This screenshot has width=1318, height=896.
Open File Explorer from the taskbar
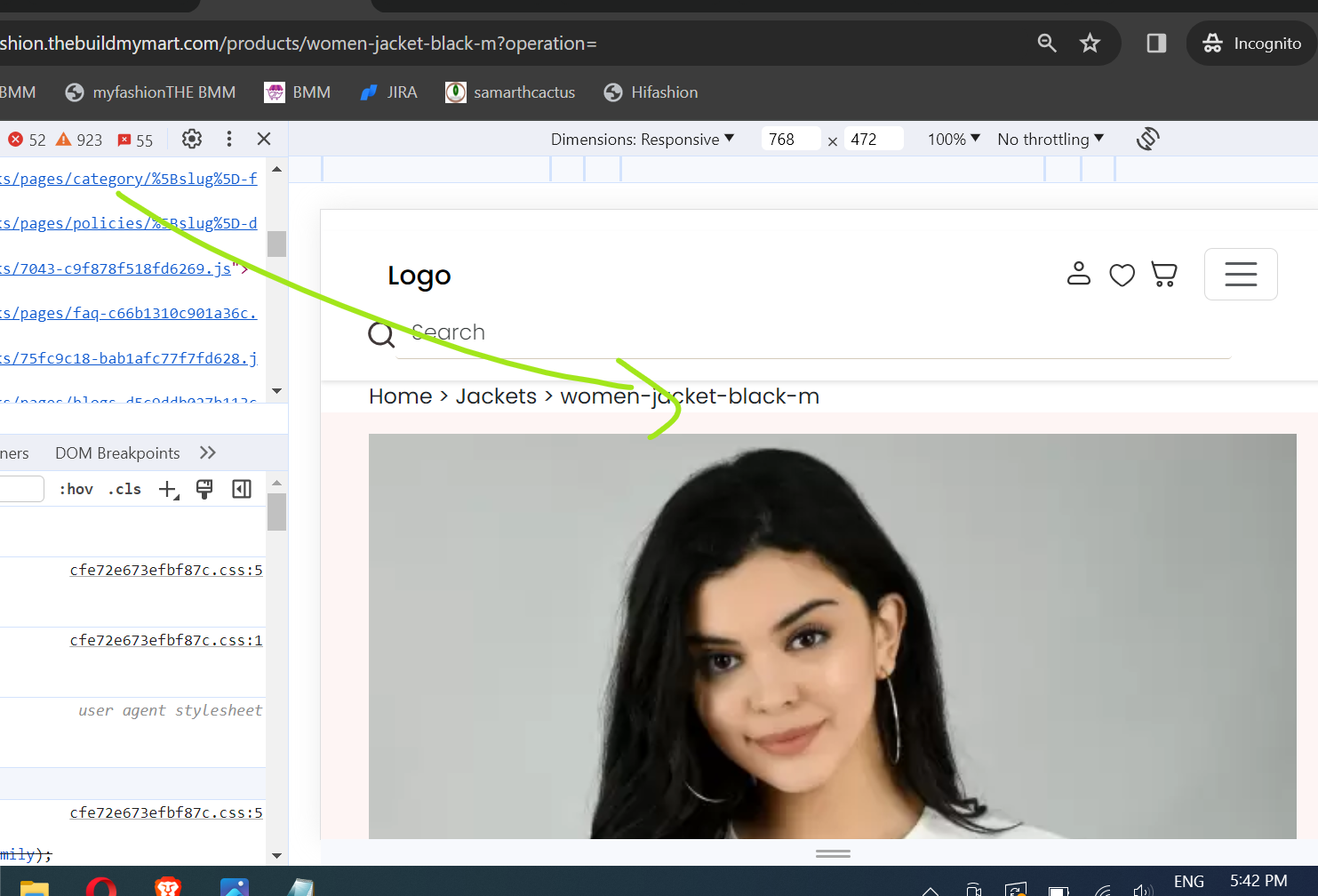pyautogui.click(x=35, y=887)
